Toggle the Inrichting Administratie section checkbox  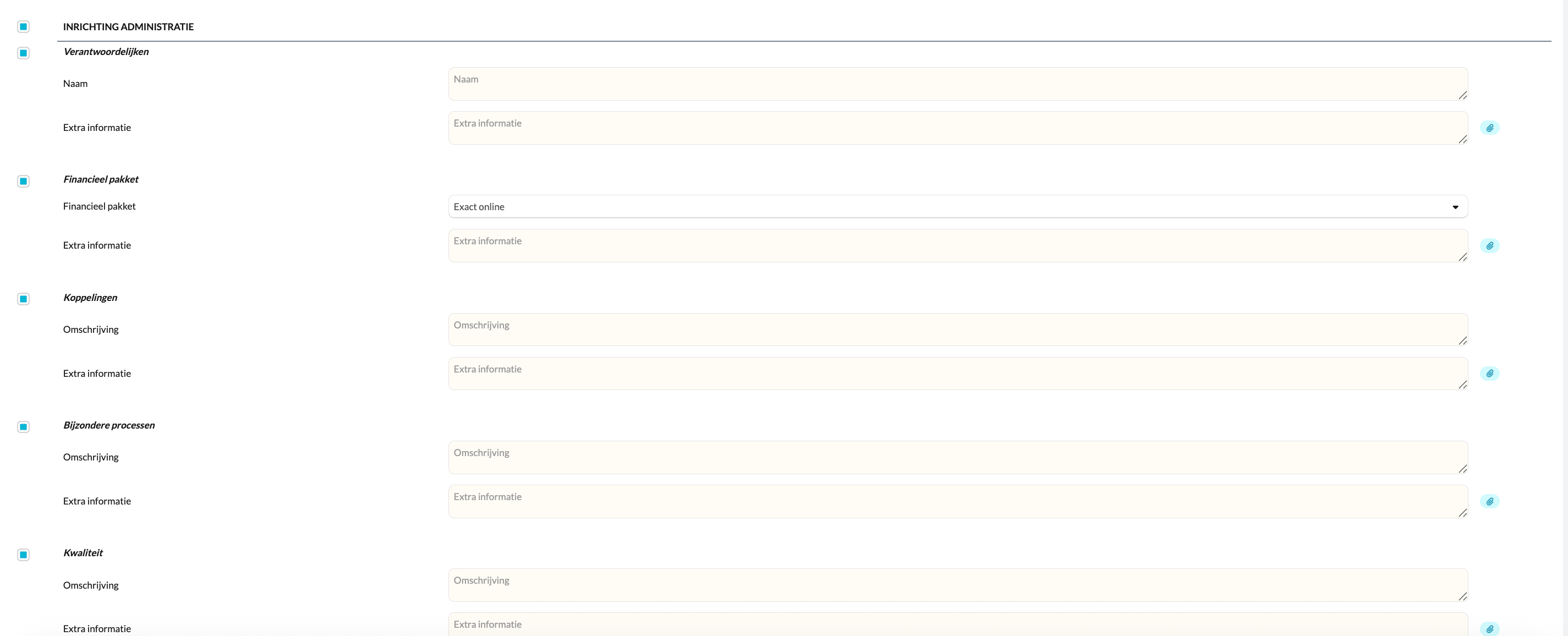click(x=23, y=27)
